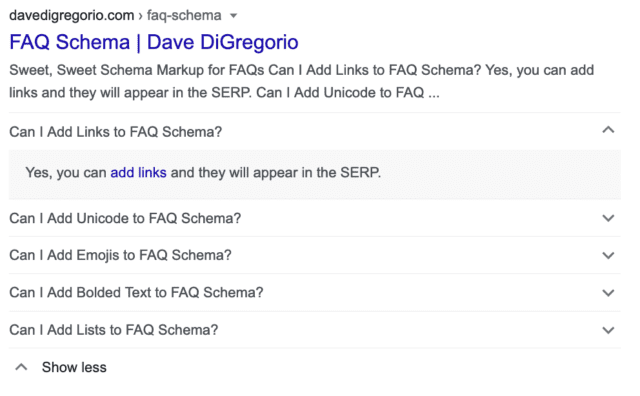
Task: Click the up chevron beside Show less
Action: pos(21,367)
